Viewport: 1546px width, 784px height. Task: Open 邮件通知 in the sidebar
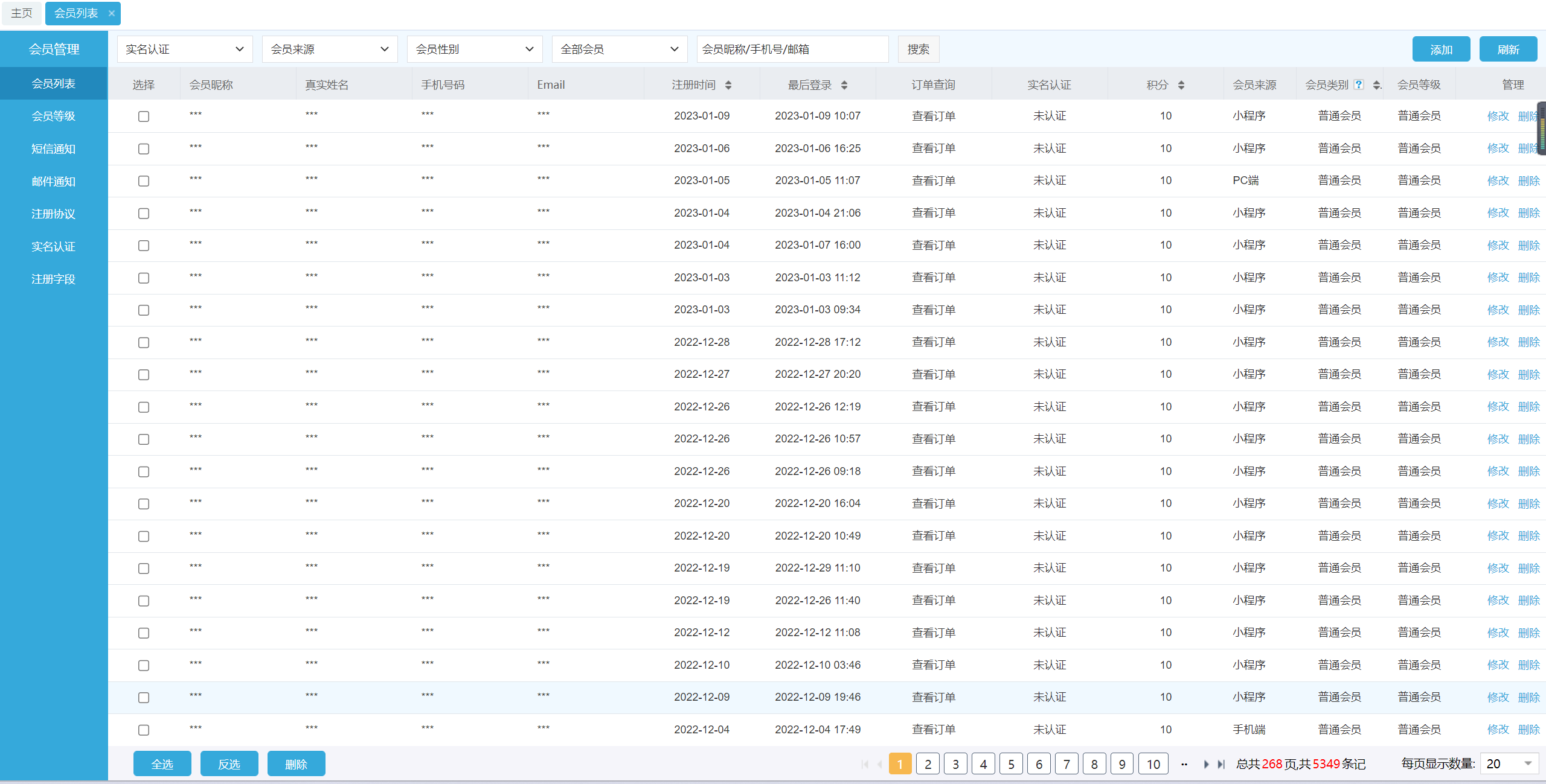(x=54, y=181)
